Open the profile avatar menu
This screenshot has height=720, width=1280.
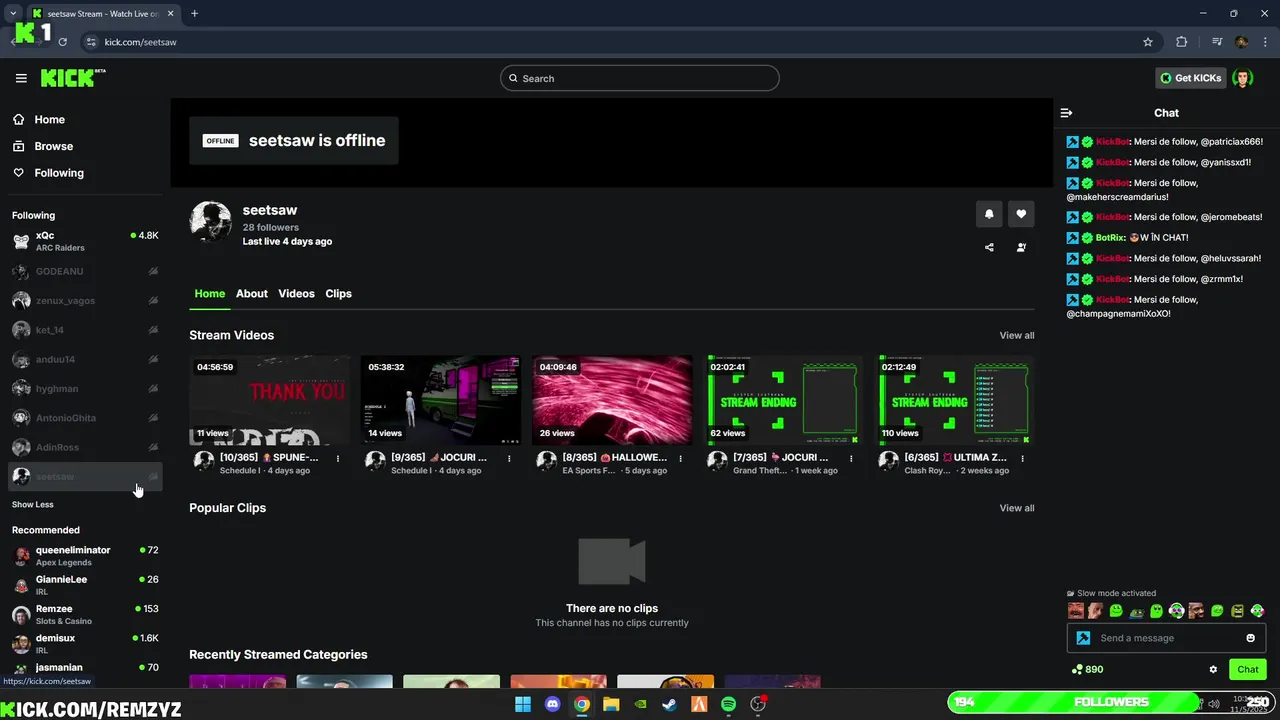(x=1242, y=78)
